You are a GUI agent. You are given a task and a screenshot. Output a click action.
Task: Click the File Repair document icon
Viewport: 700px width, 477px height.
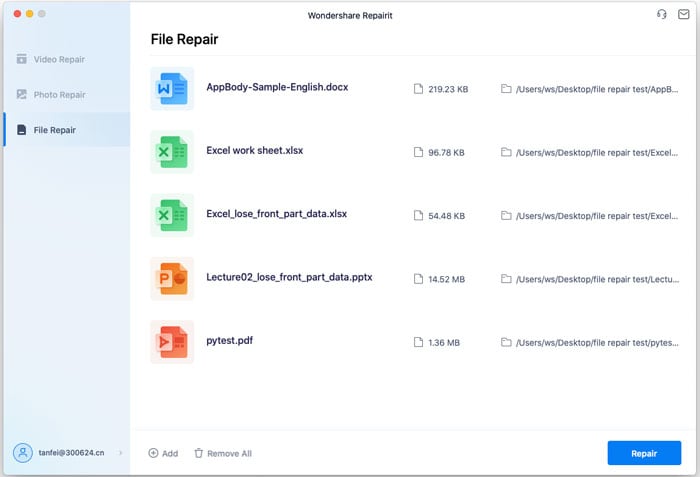tap(21, 130)
